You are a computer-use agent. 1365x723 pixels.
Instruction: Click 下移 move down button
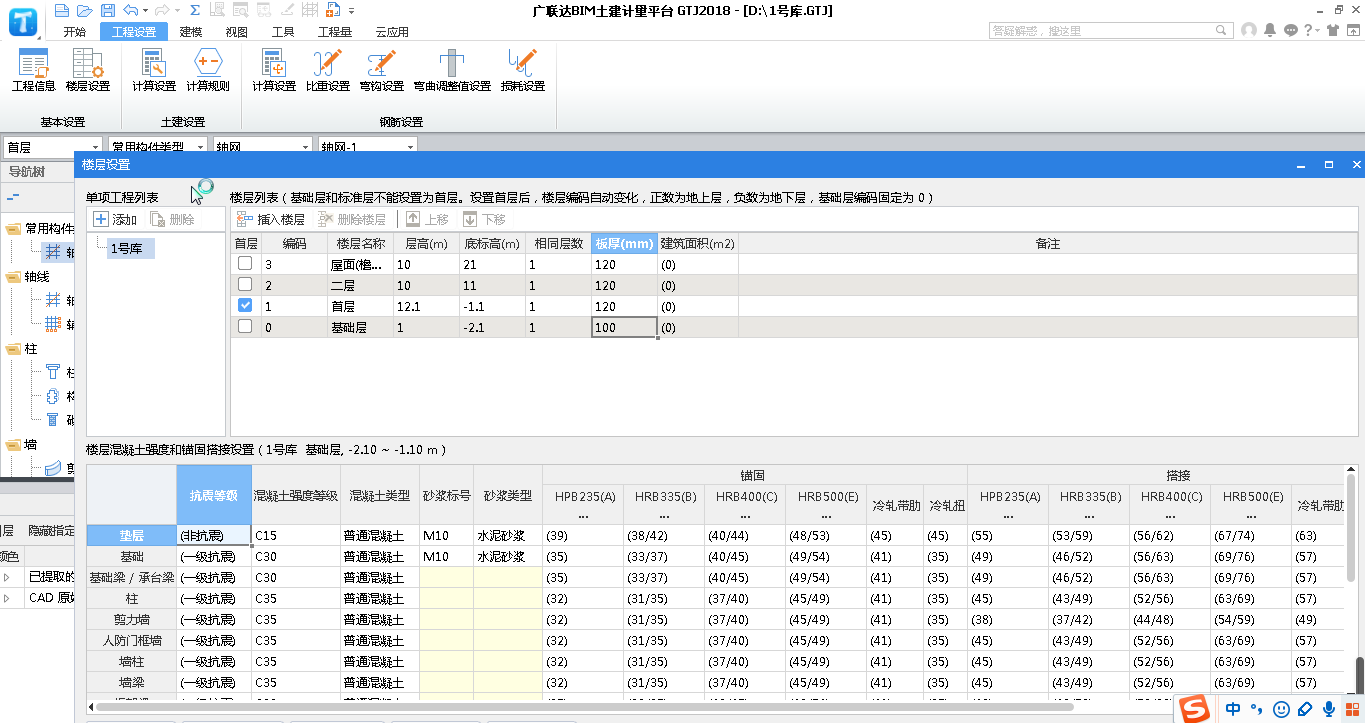pyautogui.click(x=484, y=219)
